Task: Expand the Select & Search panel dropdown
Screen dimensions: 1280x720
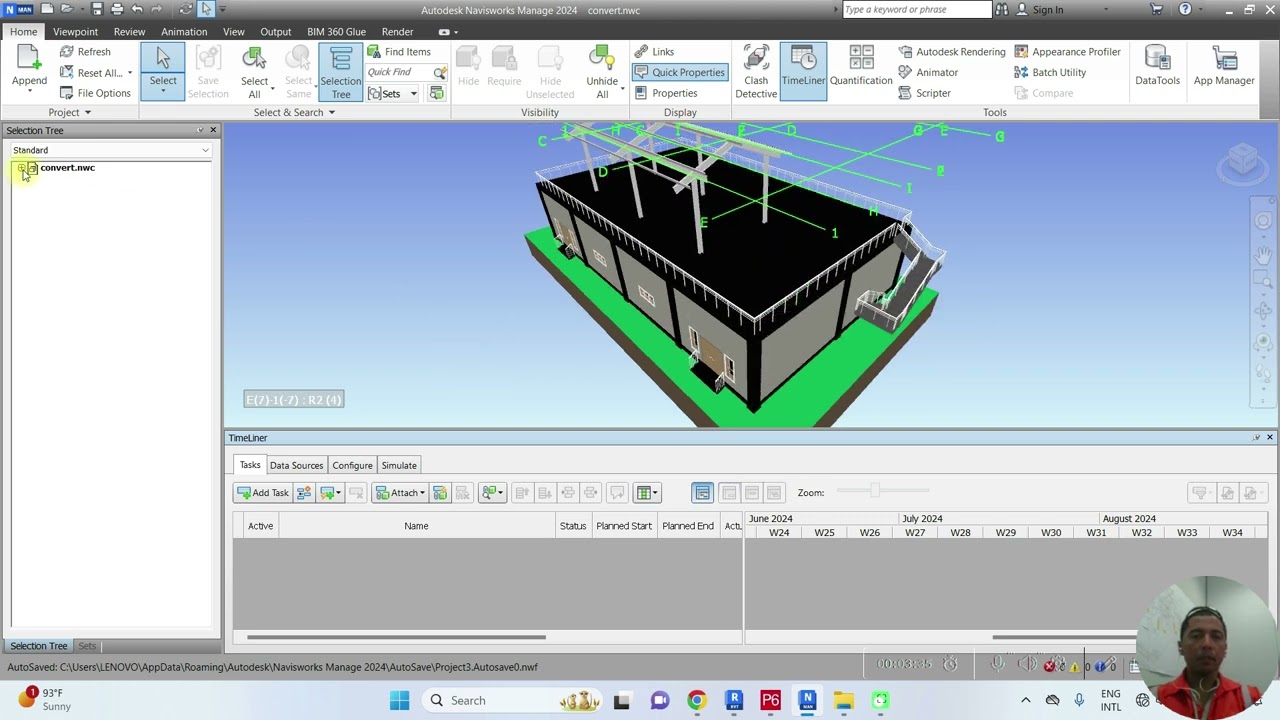Action: pos(293,113)
